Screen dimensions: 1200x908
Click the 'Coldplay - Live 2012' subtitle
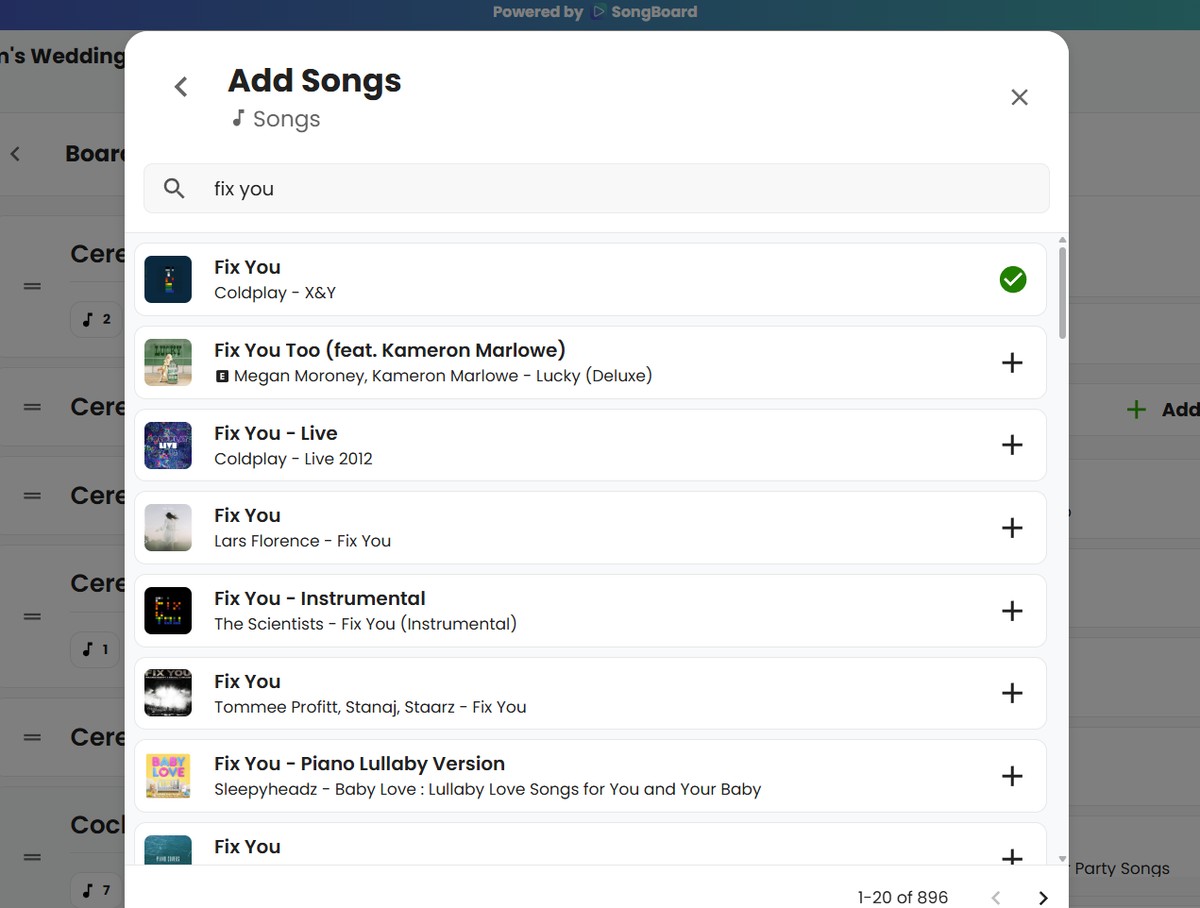(293, 459)
